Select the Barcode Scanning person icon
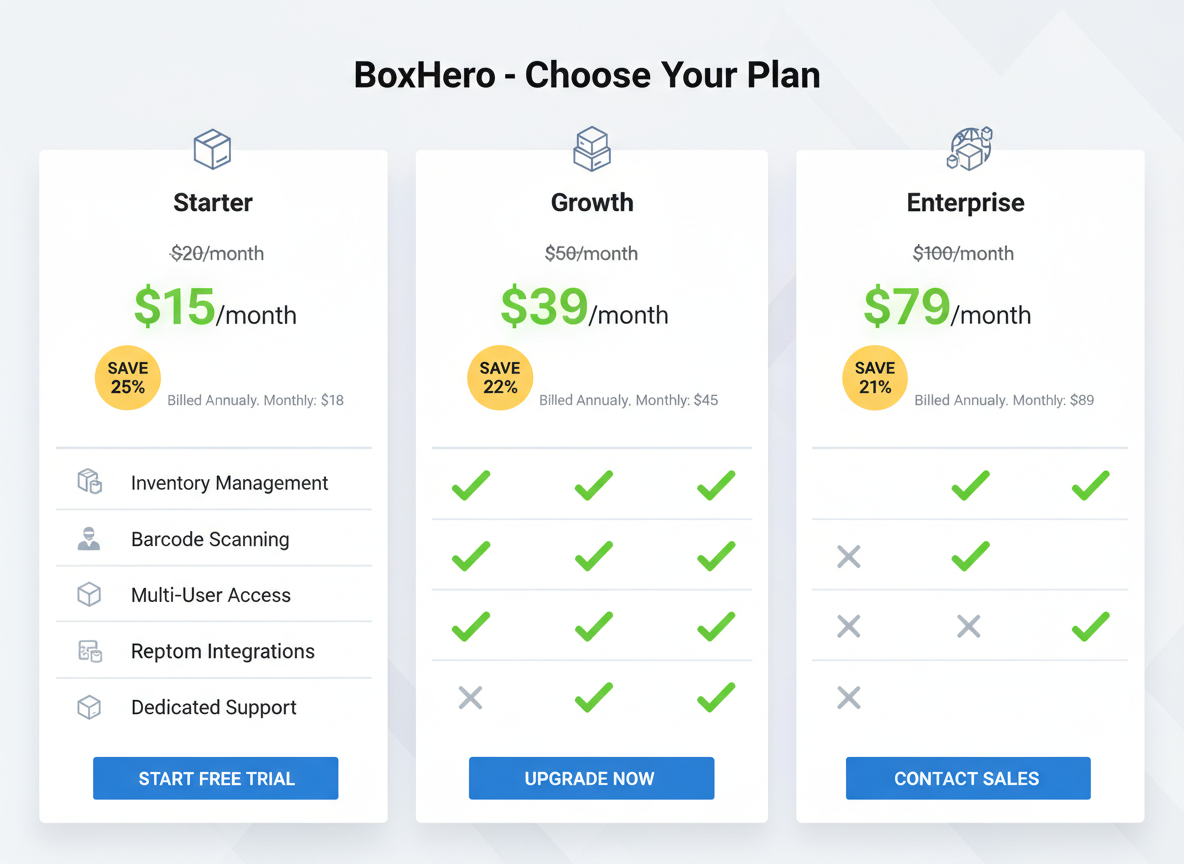Viewport: 1184px width, 864px height. pyautogui.click(x=89, y=538)
